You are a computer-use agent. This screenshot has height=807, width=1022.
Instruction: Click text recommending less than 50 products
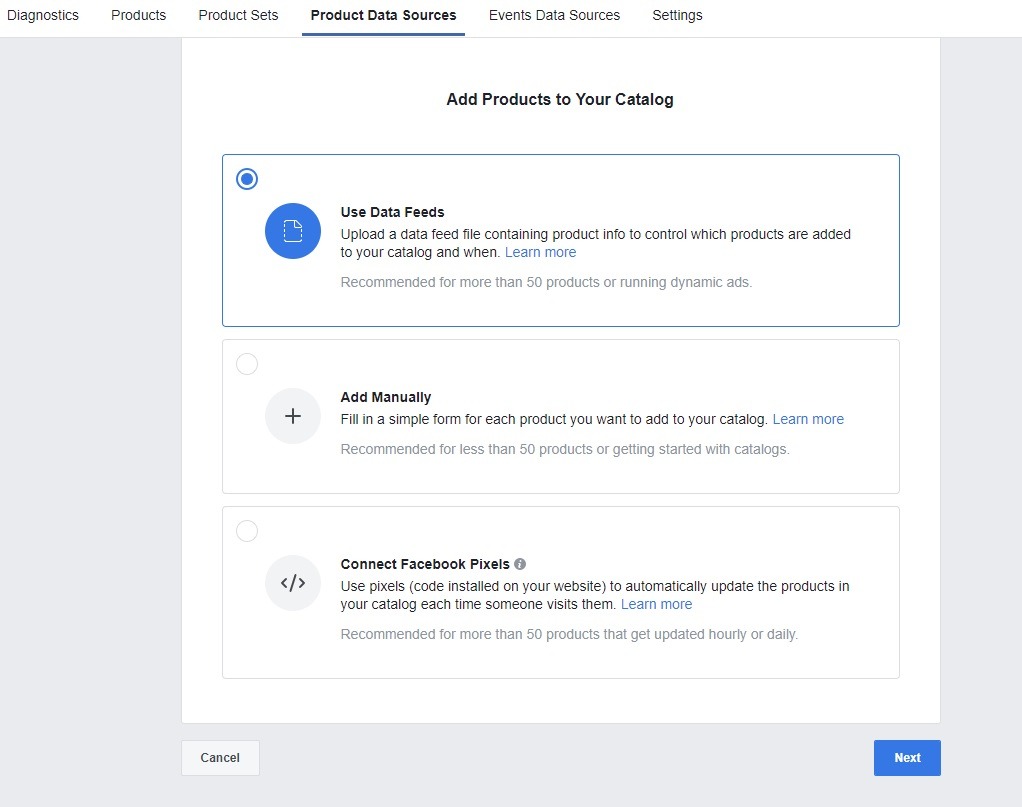click(564, 449)
